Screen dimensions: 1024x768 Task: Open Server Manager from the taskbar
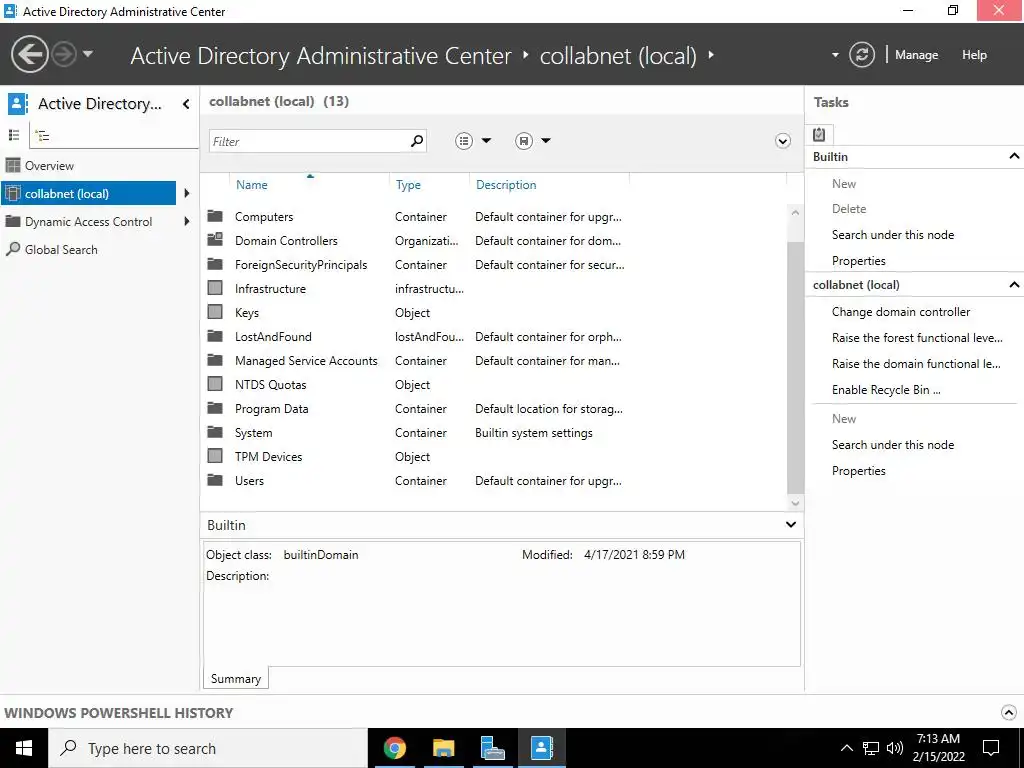pyautogui.click(x=492, y=748)
